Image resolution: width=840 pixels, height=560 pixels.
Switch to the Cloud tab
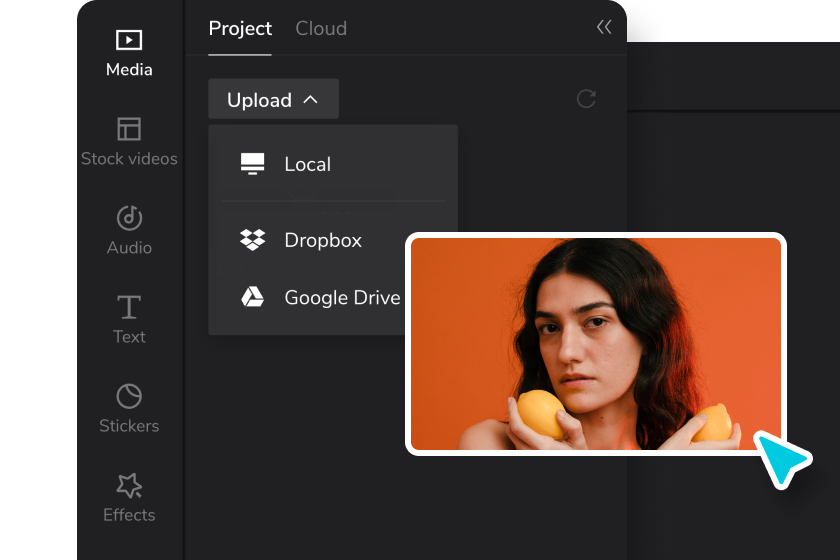click(x=321, y=28)
